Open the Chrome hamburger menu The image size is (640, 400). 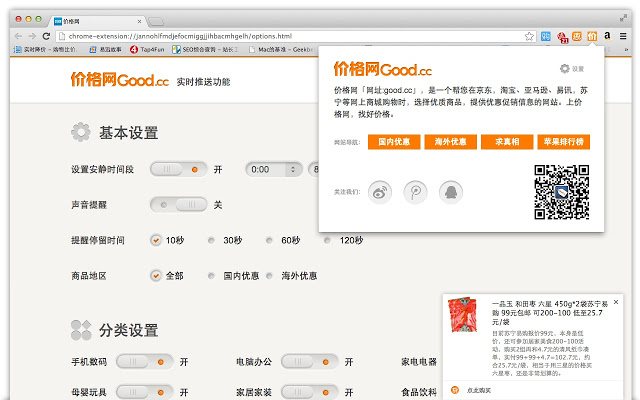pyautogui.click(x=623, y=36)
